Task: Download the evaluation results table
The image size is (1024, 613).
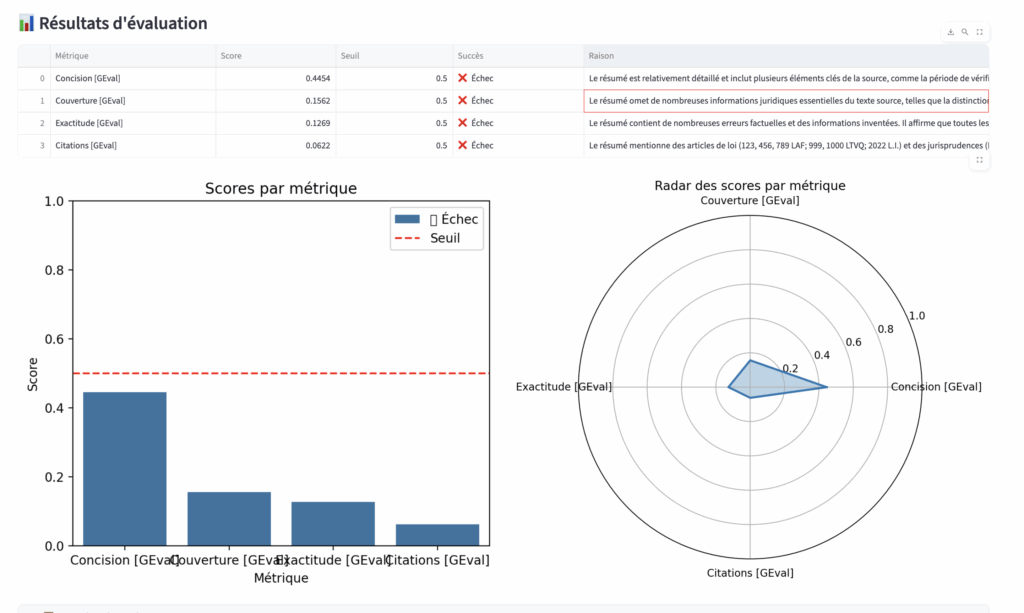Action: pos(950,32)
